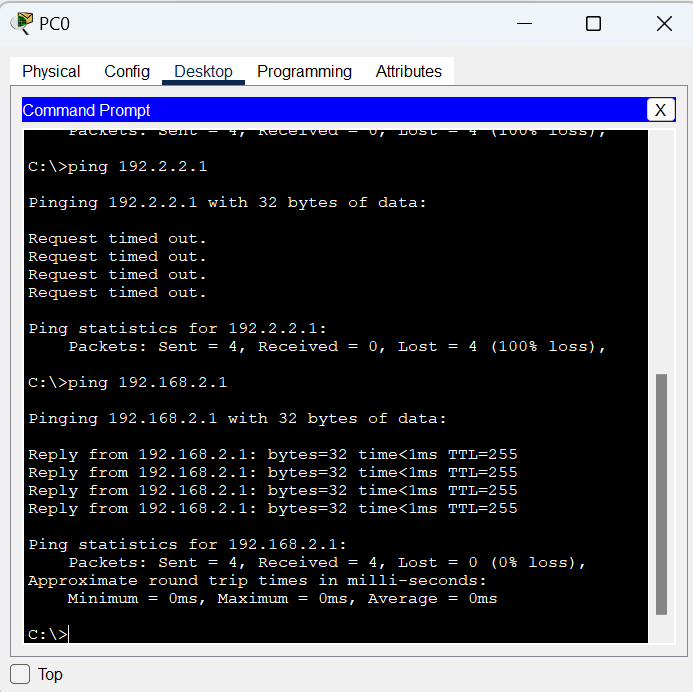Open the Programming tab

(304, 71)
